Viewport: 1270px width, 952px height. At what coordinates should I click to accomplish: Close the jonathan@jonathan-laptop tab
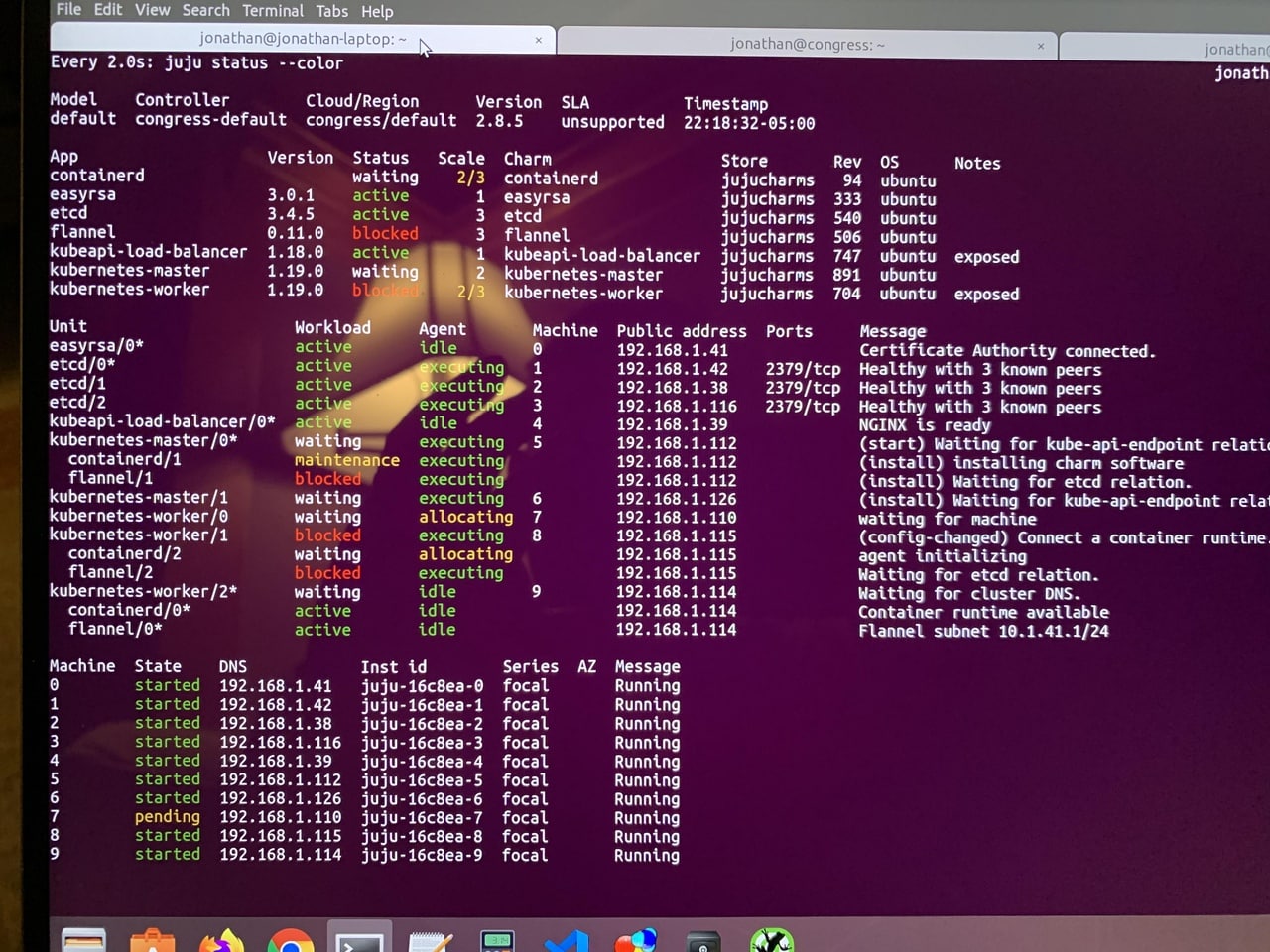[x=539, y=40]
